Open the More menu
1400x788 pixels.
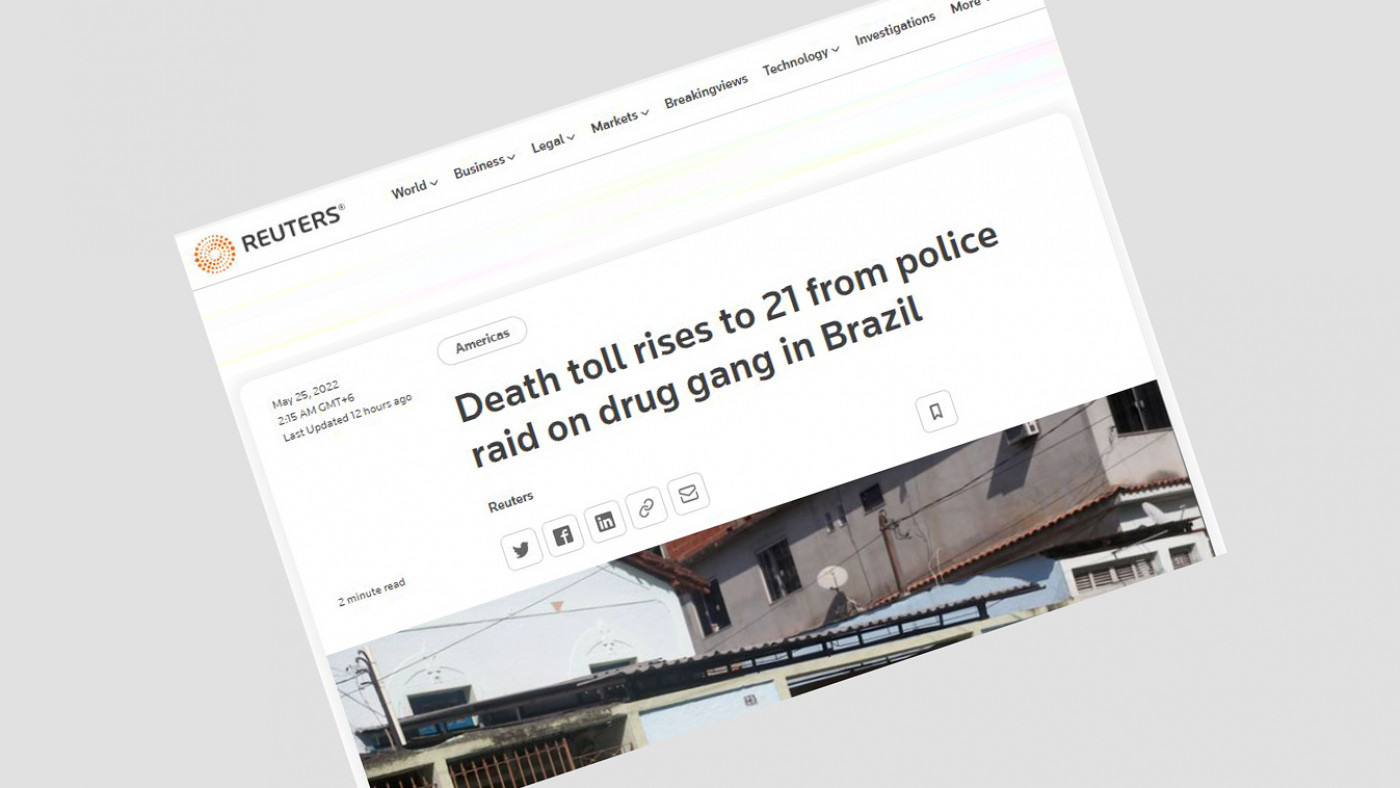(971, 5)
